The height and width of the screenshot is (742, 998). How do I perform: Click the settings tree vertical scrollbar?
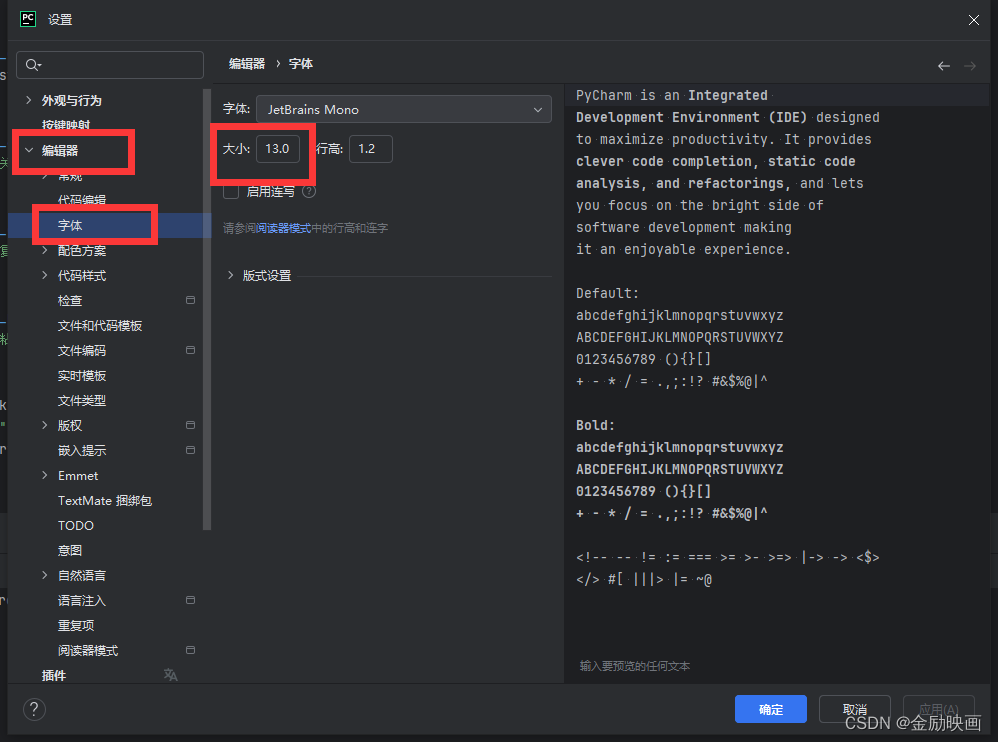click(x=206, y=309)
